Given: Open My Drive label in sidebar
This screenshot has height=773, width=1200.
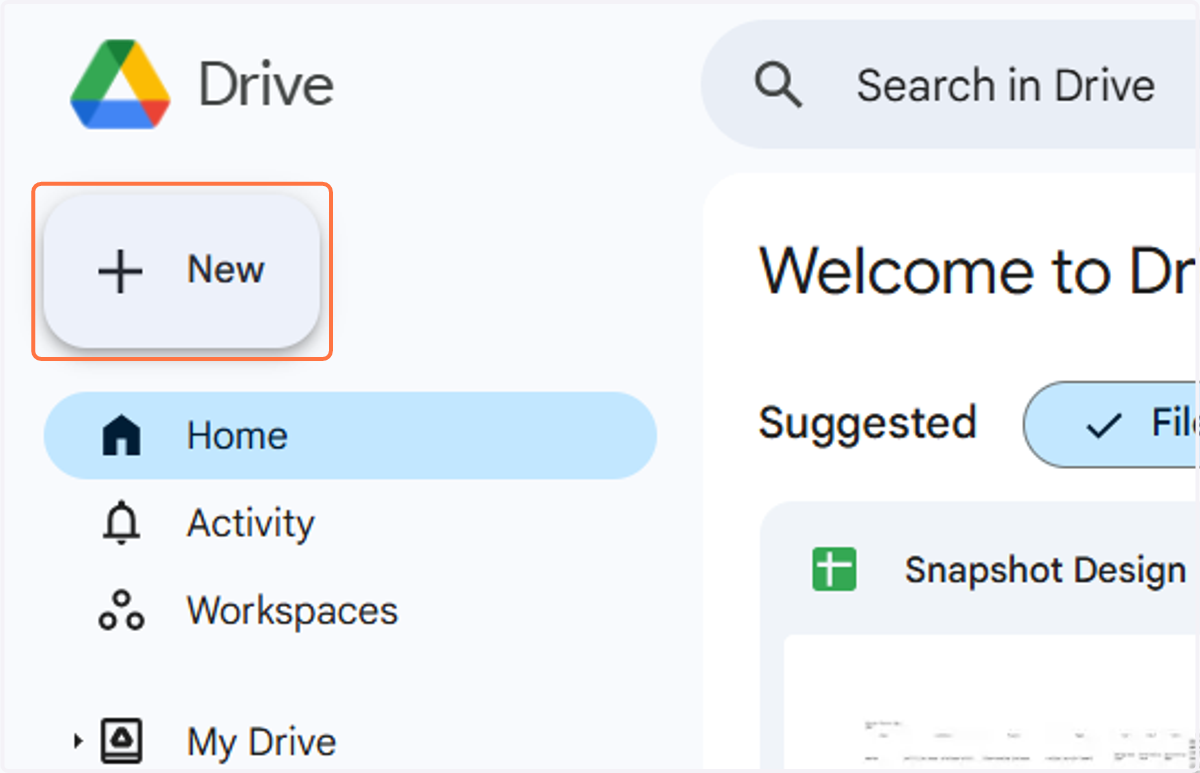Looking at the screenshot, I should pos(262,742).
